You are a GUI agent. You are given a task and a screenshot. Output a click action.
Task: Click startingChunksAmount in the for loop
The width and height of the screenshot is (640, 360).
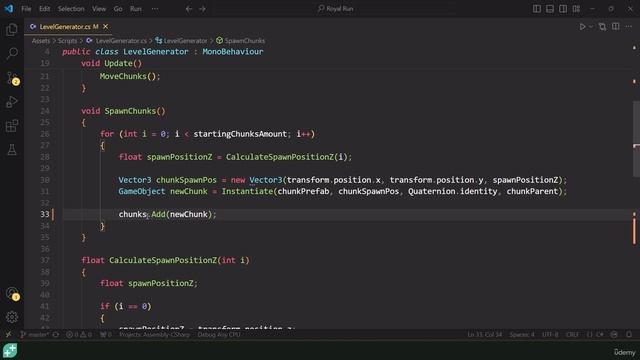pyautogui.click(x=240, y=134)
